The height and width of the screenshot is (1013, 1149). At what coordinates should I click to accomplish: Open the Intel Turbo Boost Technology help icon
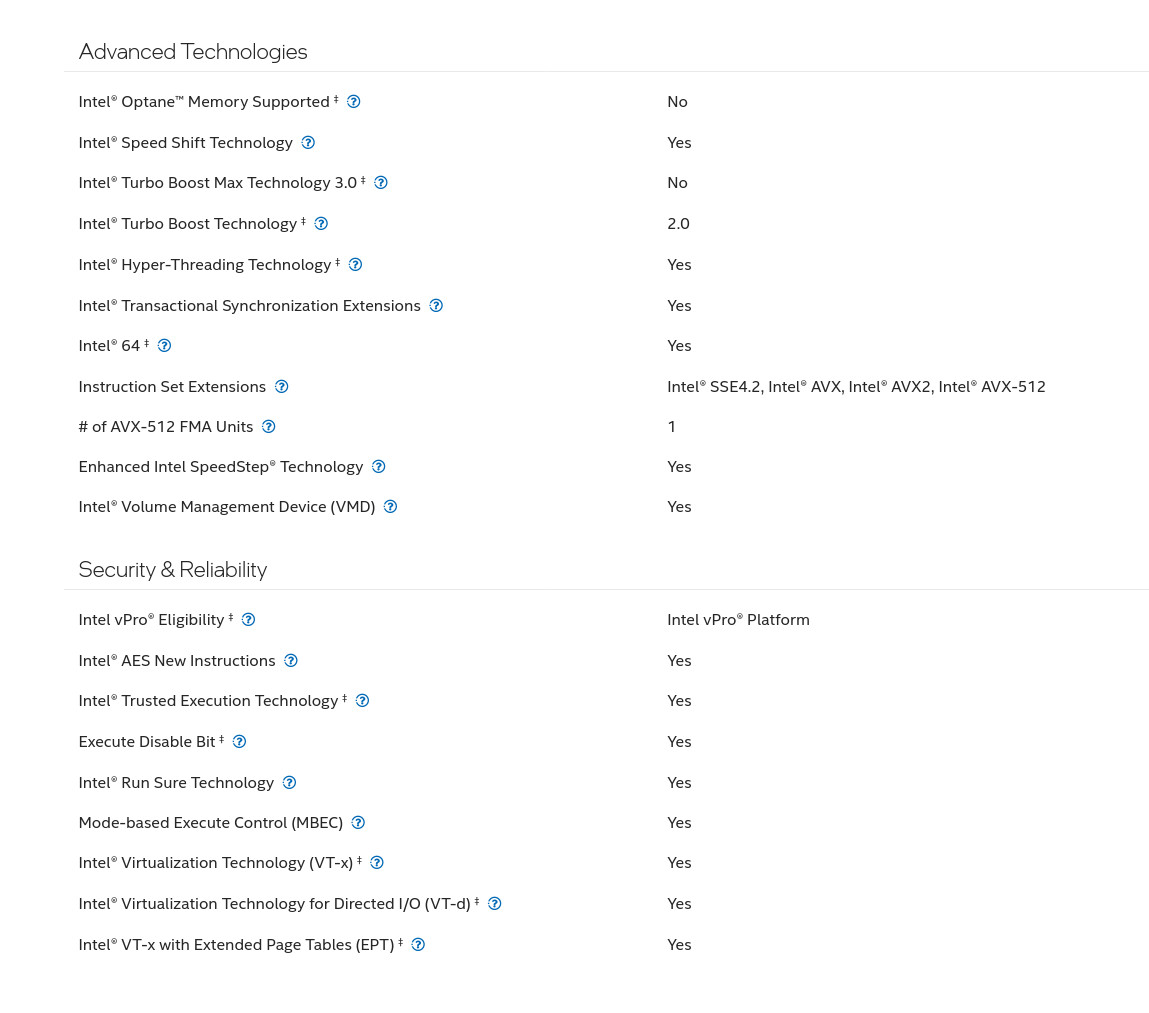(x=321, y=224)
